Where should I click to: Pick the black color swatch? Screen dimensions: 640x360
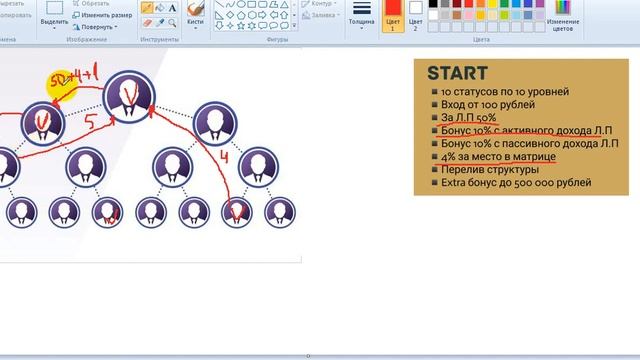[x=433, y=4]
